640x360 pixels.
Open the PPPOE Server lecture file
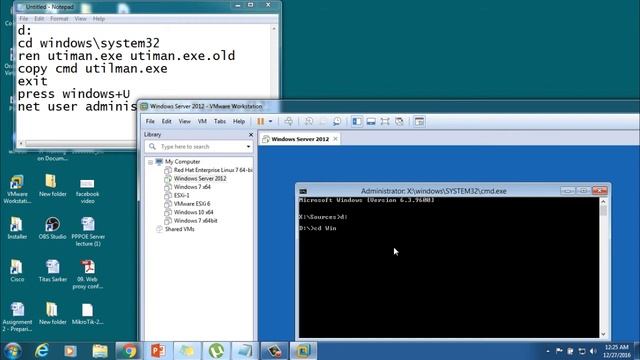click(x=88, y=231)
